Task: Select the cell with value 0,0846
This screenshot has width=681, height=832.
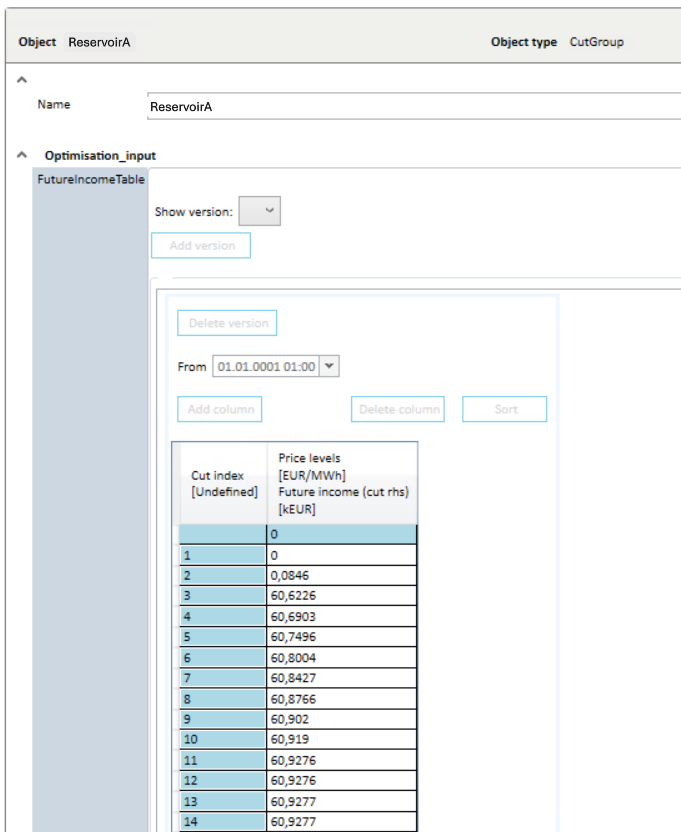Action: 342,575
